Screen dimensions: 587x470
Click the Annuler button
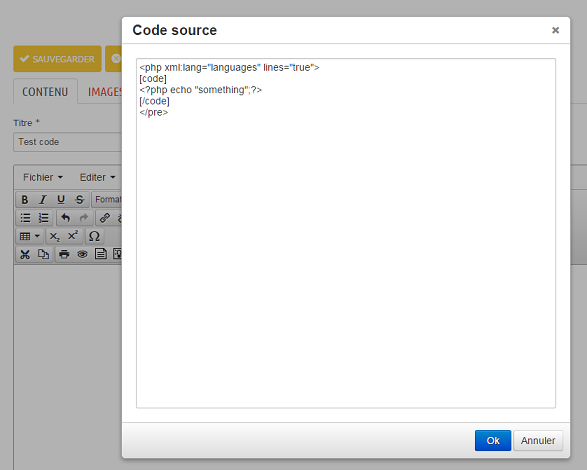[538, 440]
